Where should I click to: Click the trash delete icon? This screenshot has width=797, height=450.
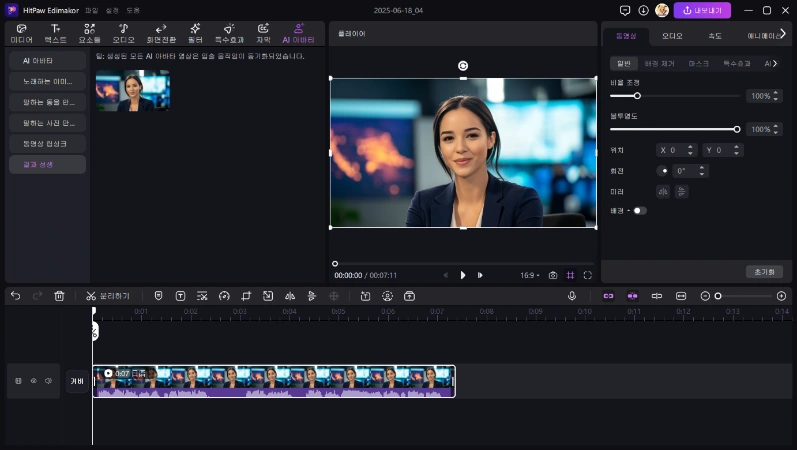59,296
